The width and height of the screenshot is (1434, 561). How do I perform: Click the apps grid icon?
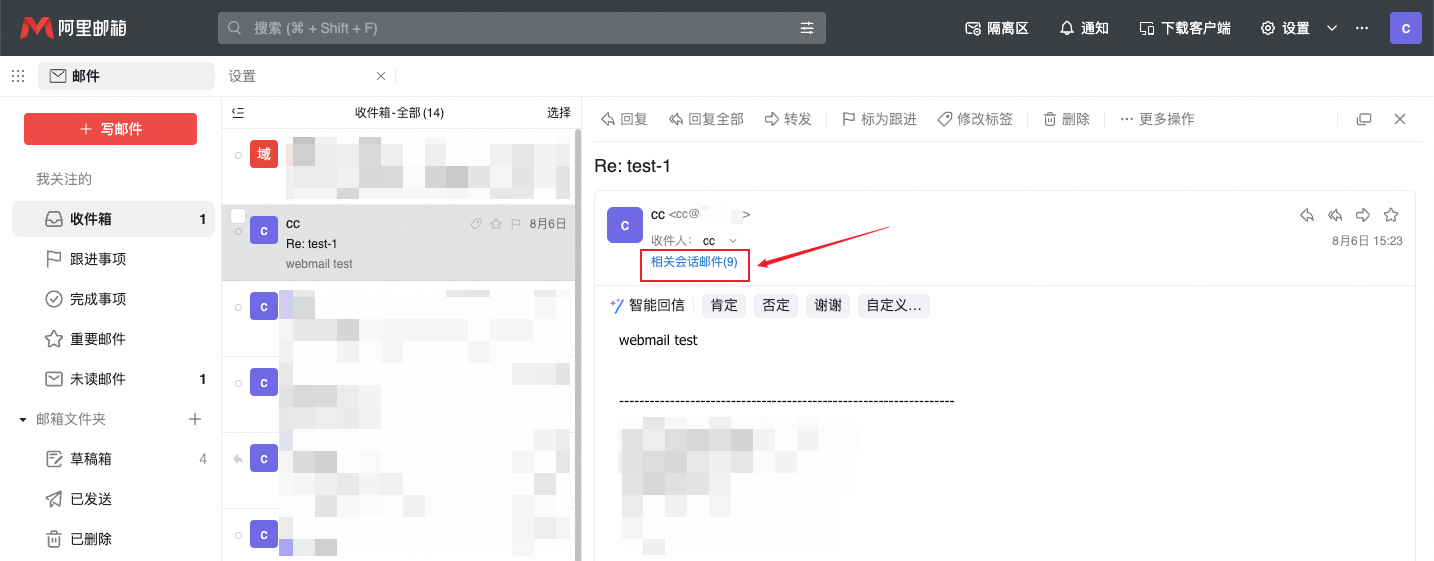click(18, 76)
